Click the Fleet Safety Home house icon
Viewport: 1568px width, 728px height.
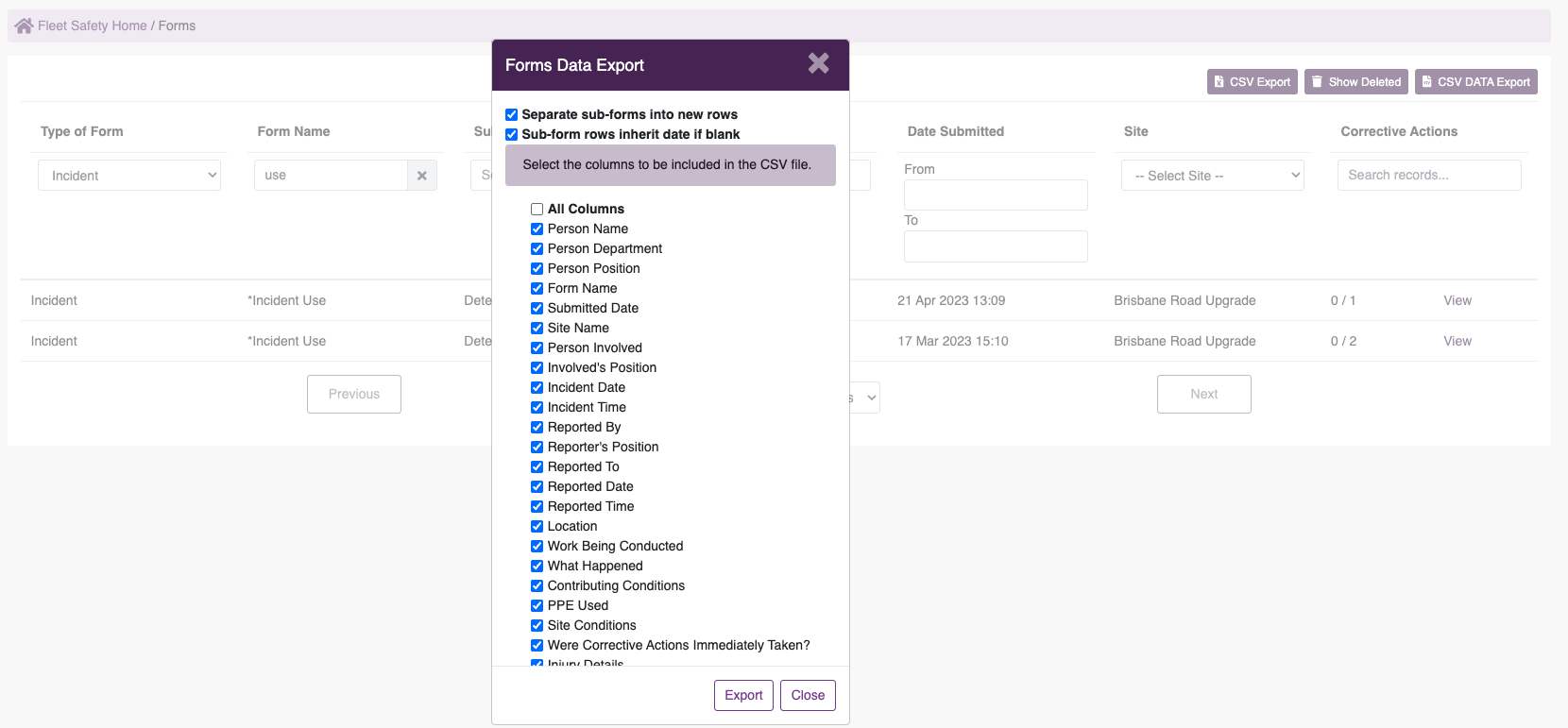24,25
